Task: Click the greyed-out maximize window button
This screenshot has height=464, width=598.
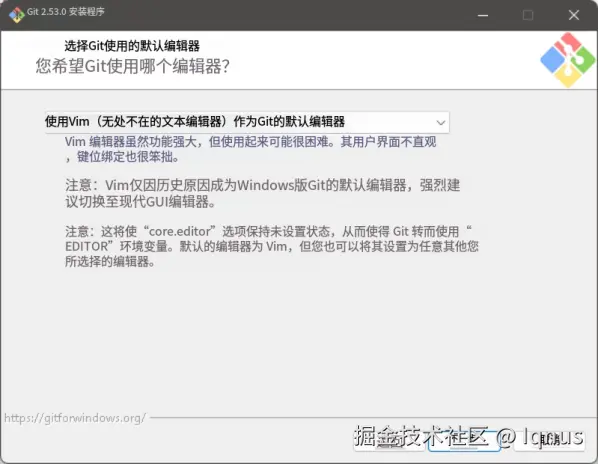Action: [528, 15]
